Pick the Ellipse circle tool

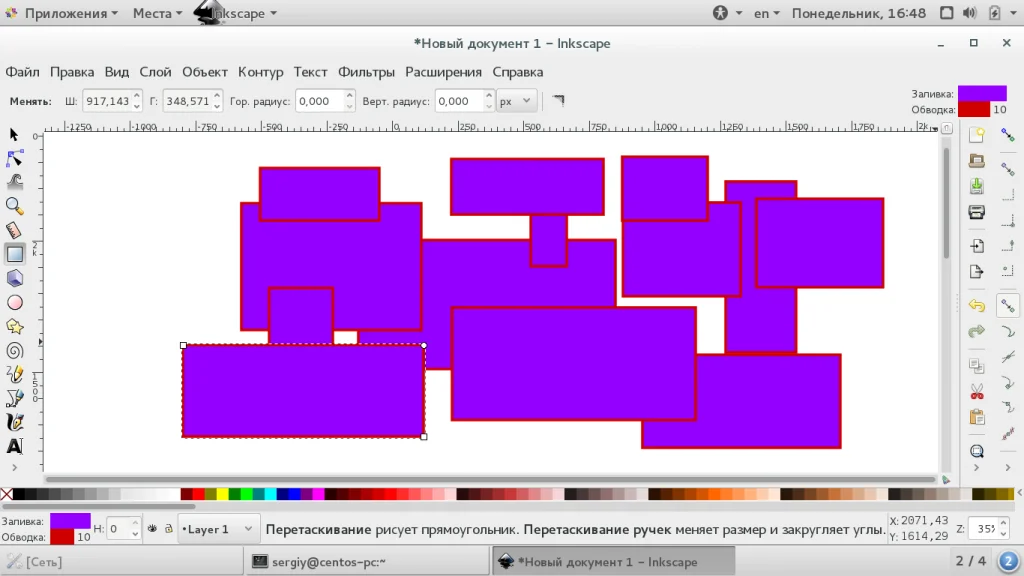[14, 302]
